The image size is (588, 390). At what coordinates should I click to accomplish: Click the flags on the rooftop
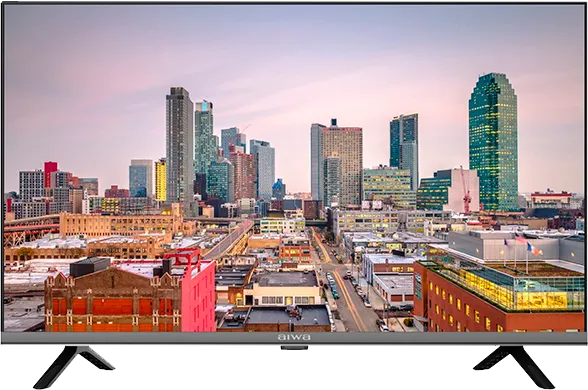[x=522, y=244]
